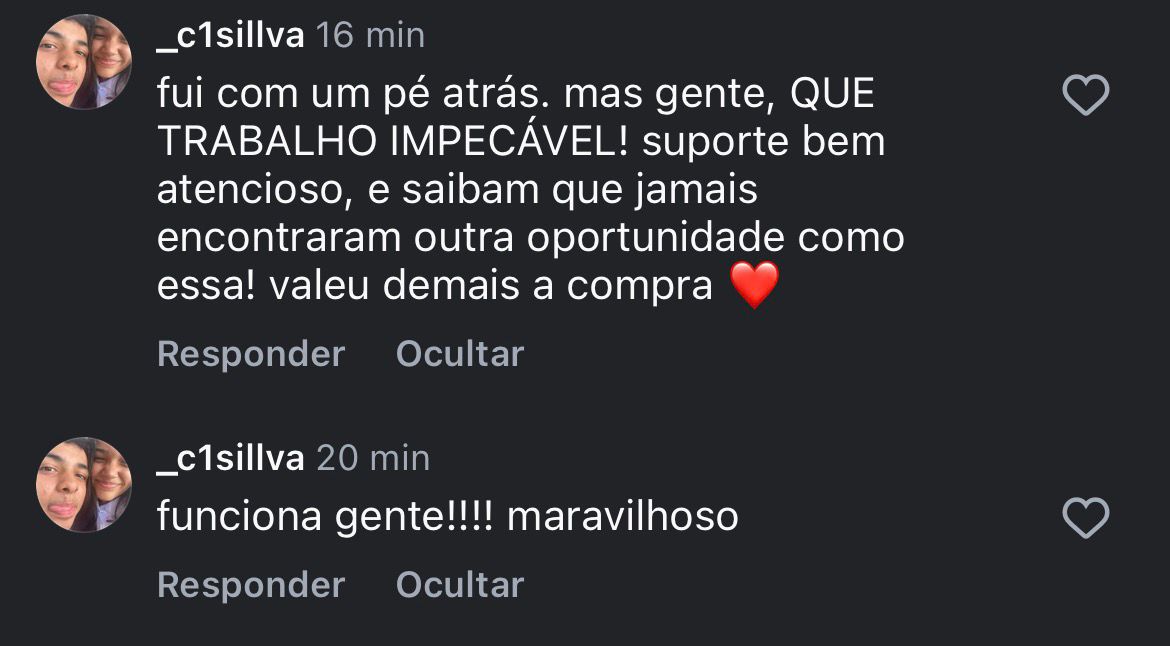Open profile picture of the 16 min comment
This screenshot has width=1170, height=646.
(x=85, y=62)
